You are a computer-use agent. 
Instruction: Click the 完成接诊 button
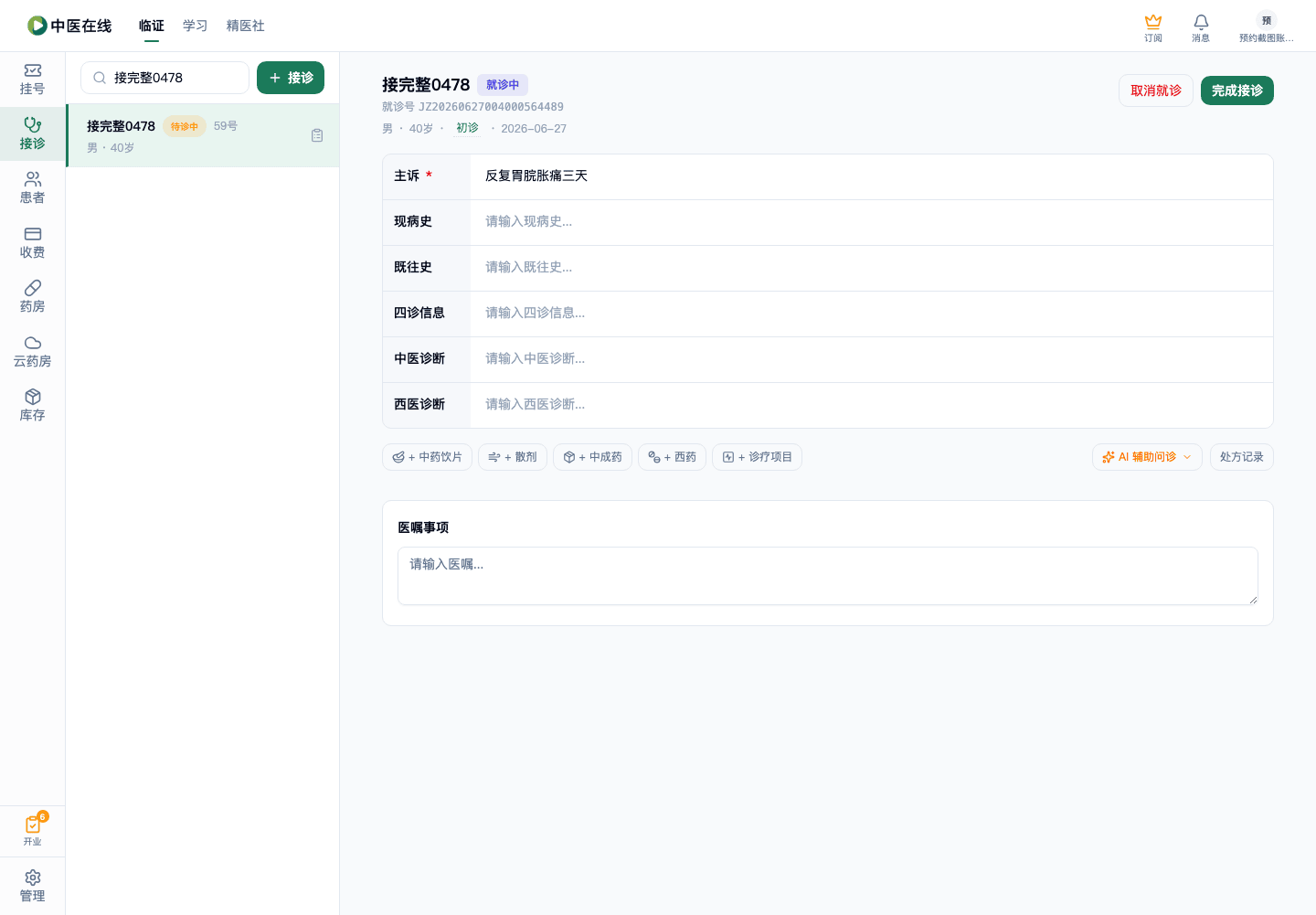click(1237, 90)
